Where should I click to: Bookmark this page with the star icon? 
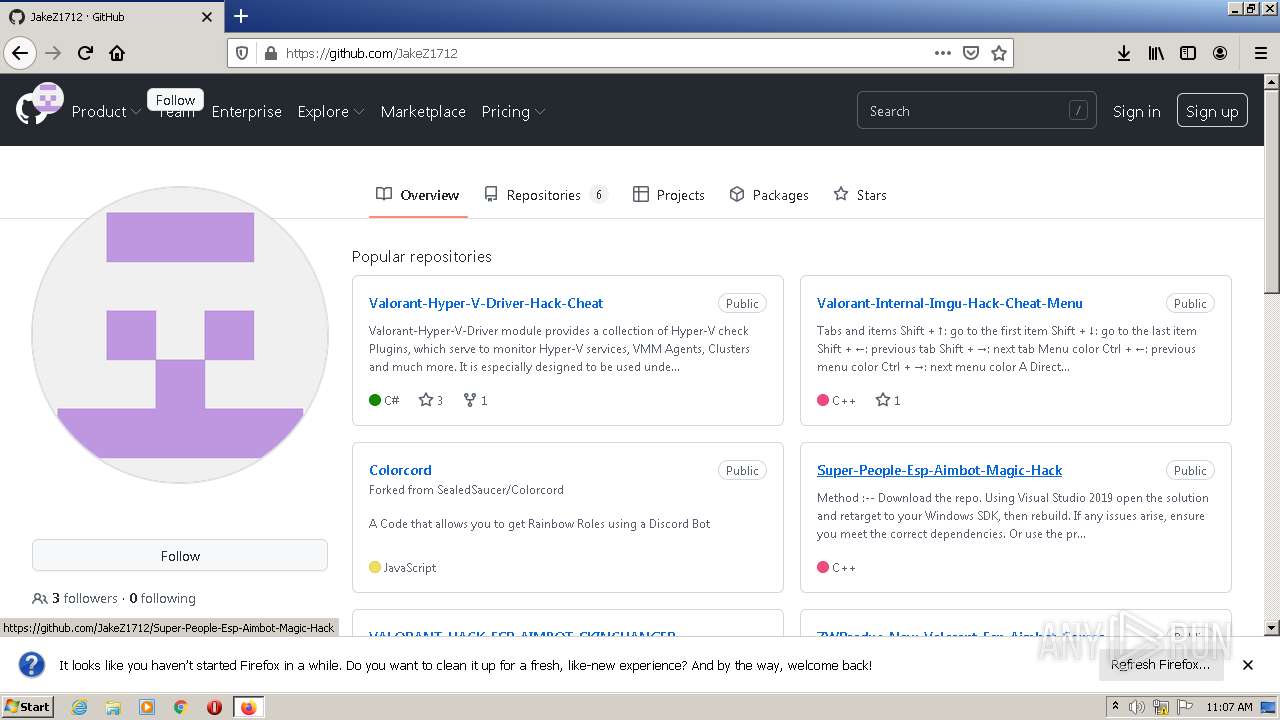[998, 53]
